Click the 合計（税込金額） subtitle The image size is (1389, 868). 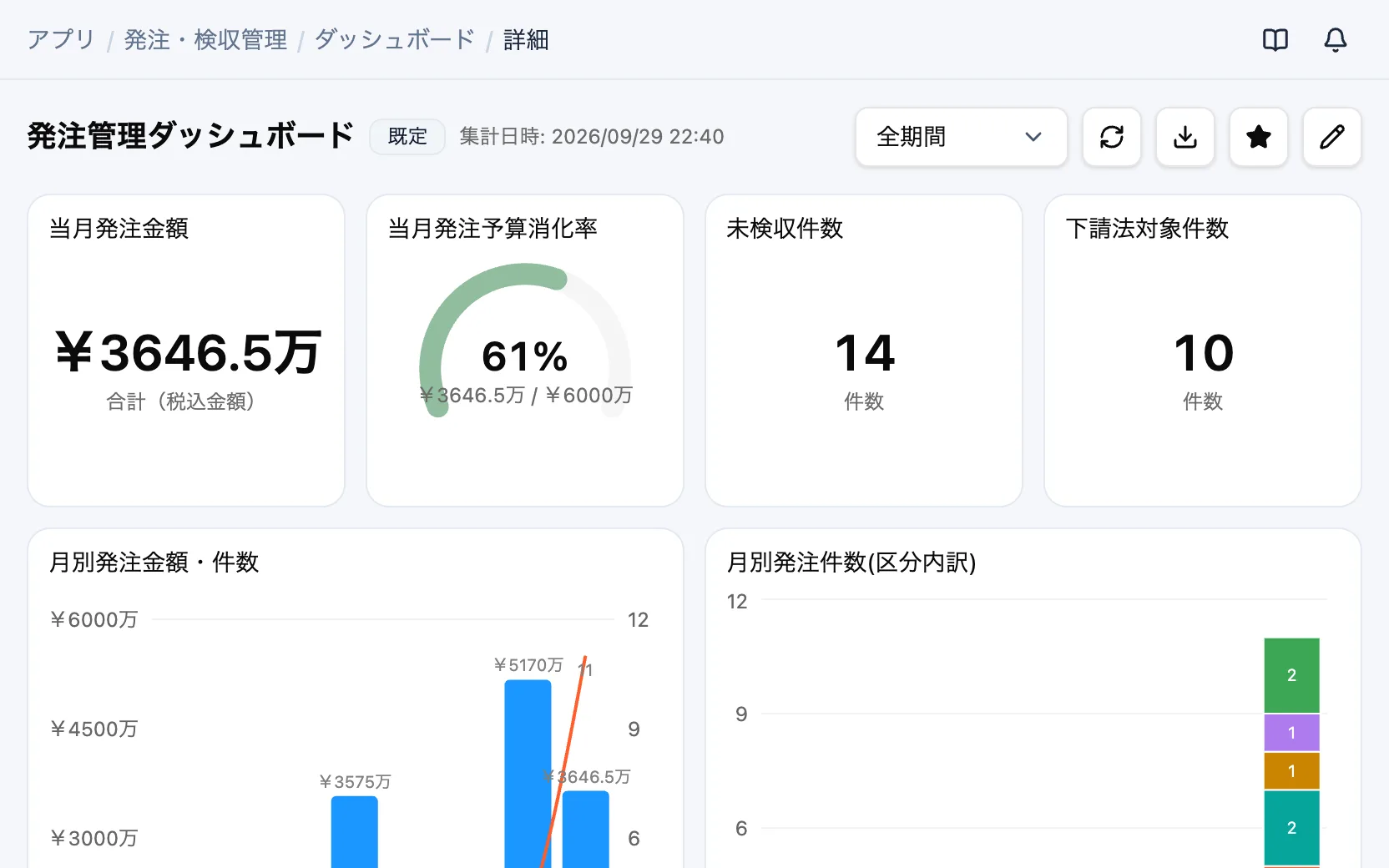click(x=180, y=401)
